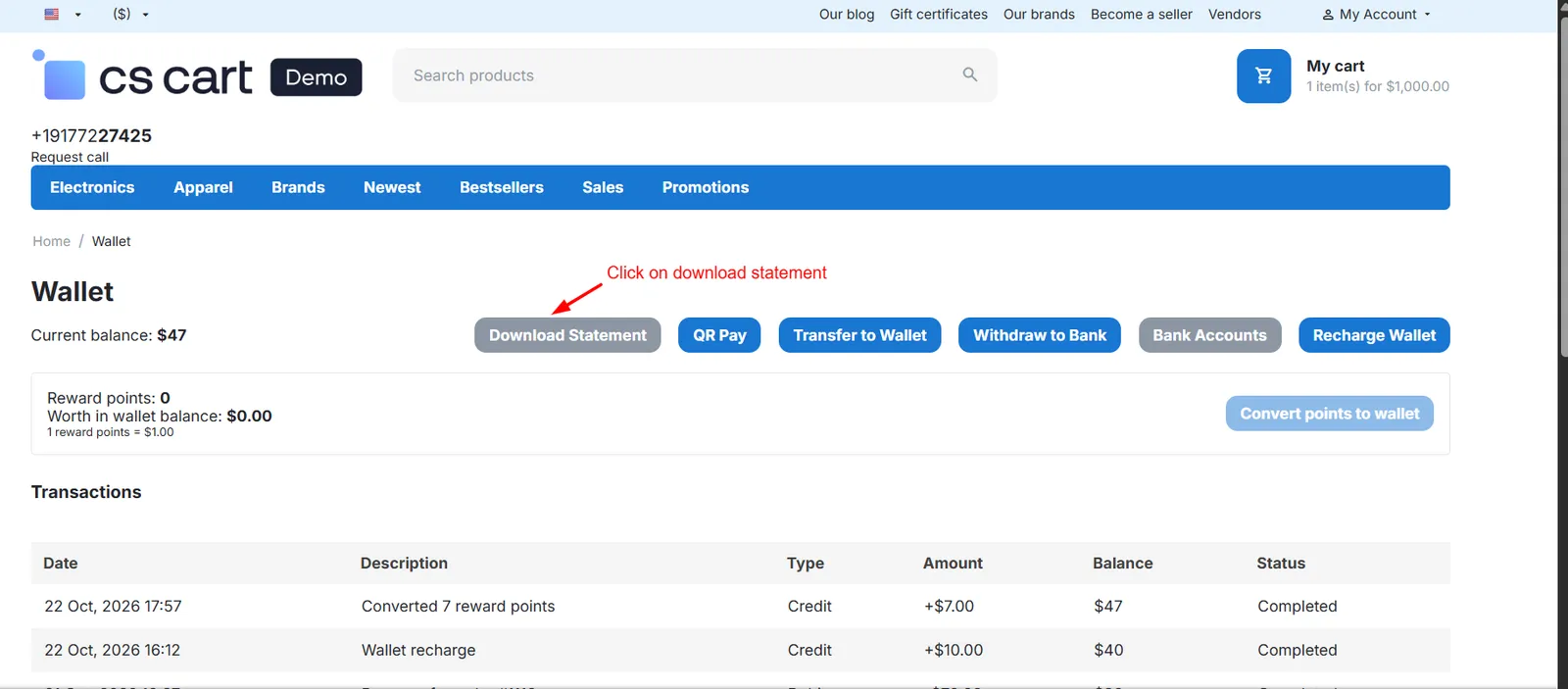
Task: Click the US flag language icon
Action: coord(52,15)
